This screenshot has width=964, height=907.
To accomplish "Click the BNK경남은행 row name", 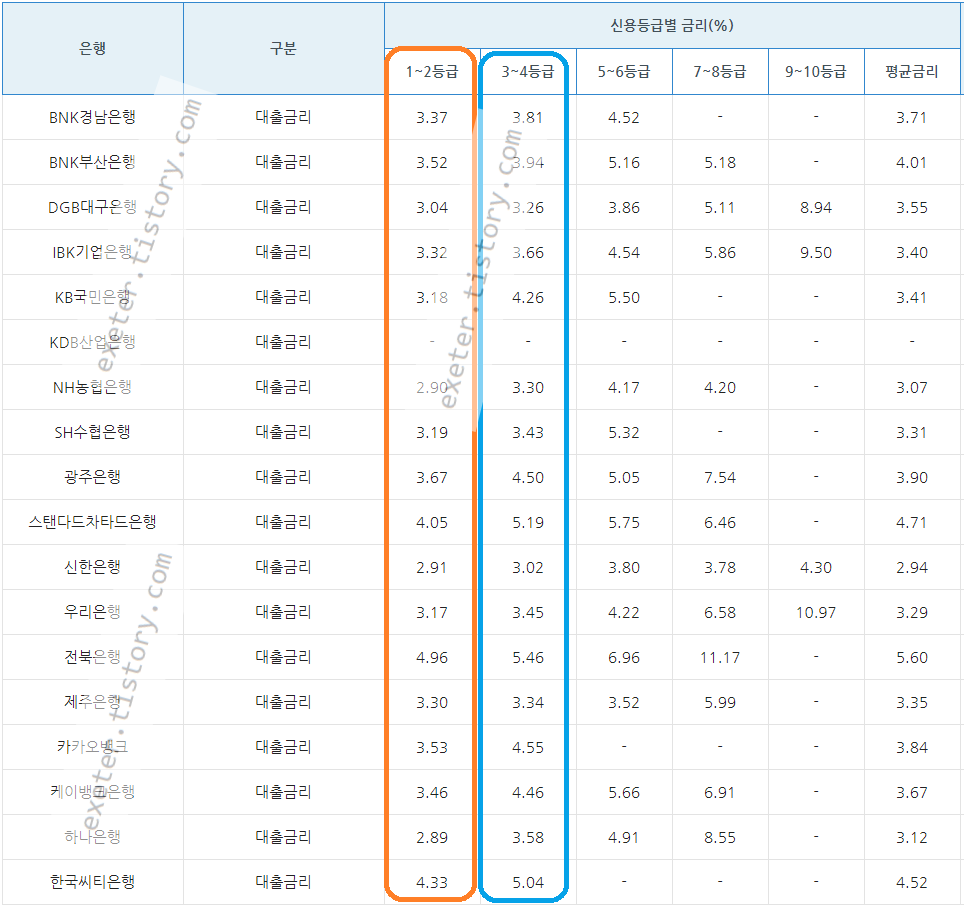I will 92,117.
